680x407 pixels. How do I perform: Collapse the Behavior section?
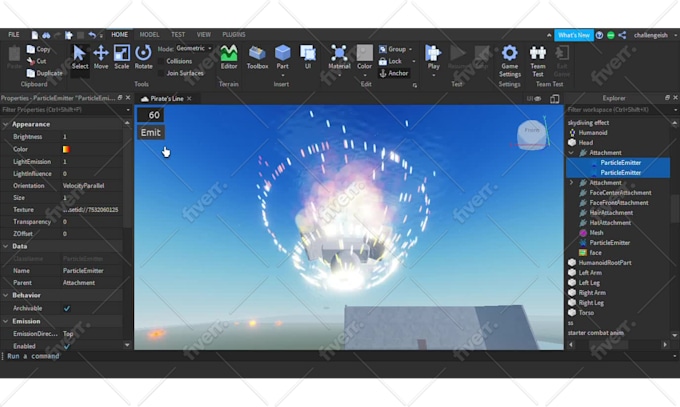coord(6,295)
